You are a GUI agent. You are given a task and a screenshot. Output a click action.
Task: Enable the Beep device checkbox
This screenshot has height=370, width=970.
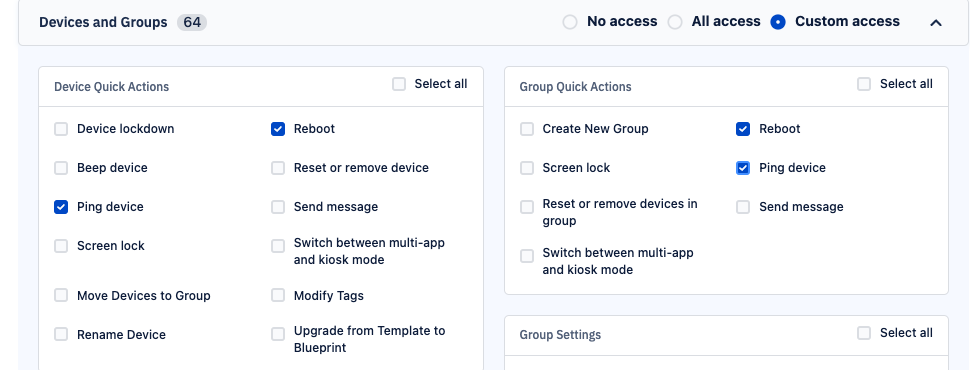click(61, 168)
